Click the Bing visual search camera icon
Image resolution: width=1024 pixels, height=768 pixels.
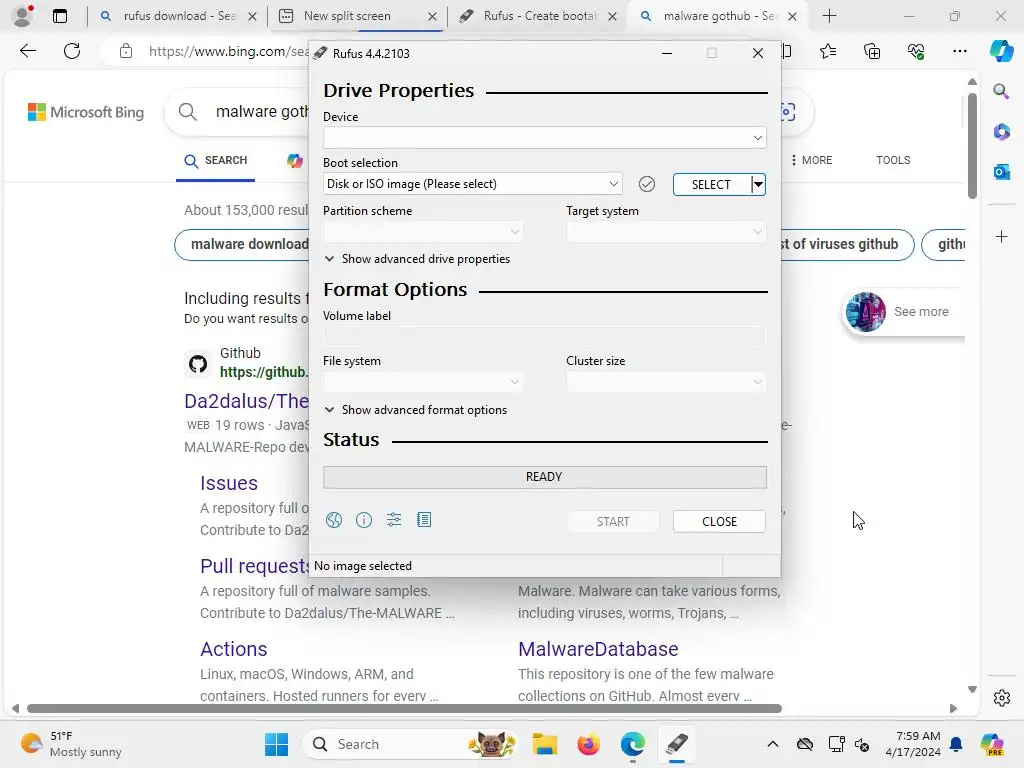[788, 112]
